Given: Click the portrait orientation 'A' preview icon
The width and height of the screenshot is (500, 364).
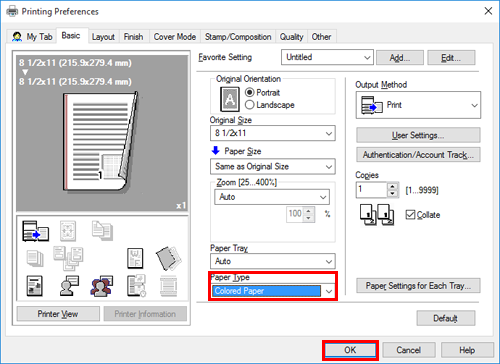Looking at the screenshot, I should click(x=230, y=99).
